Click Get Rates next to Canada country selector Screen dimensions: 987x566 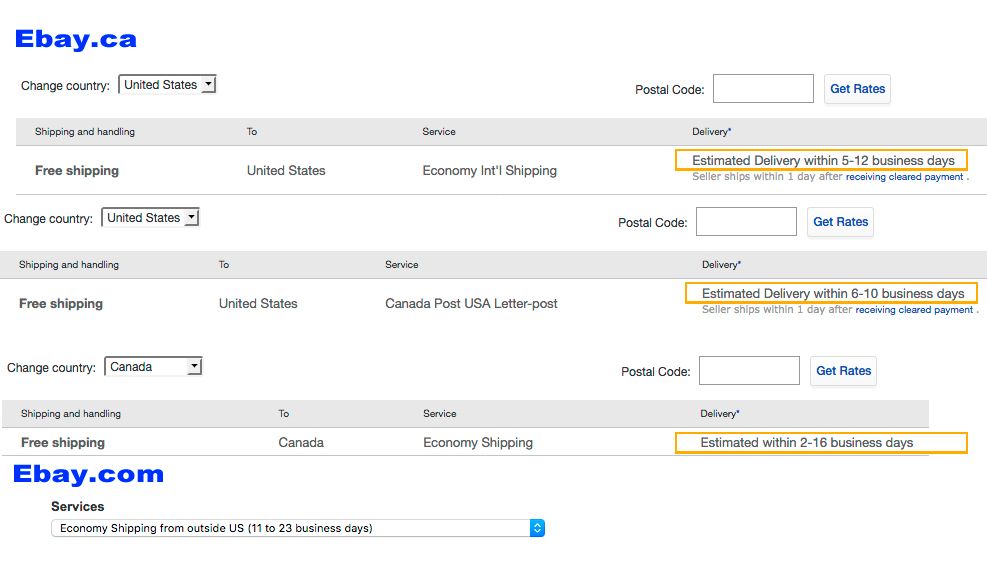click(844, 371)
